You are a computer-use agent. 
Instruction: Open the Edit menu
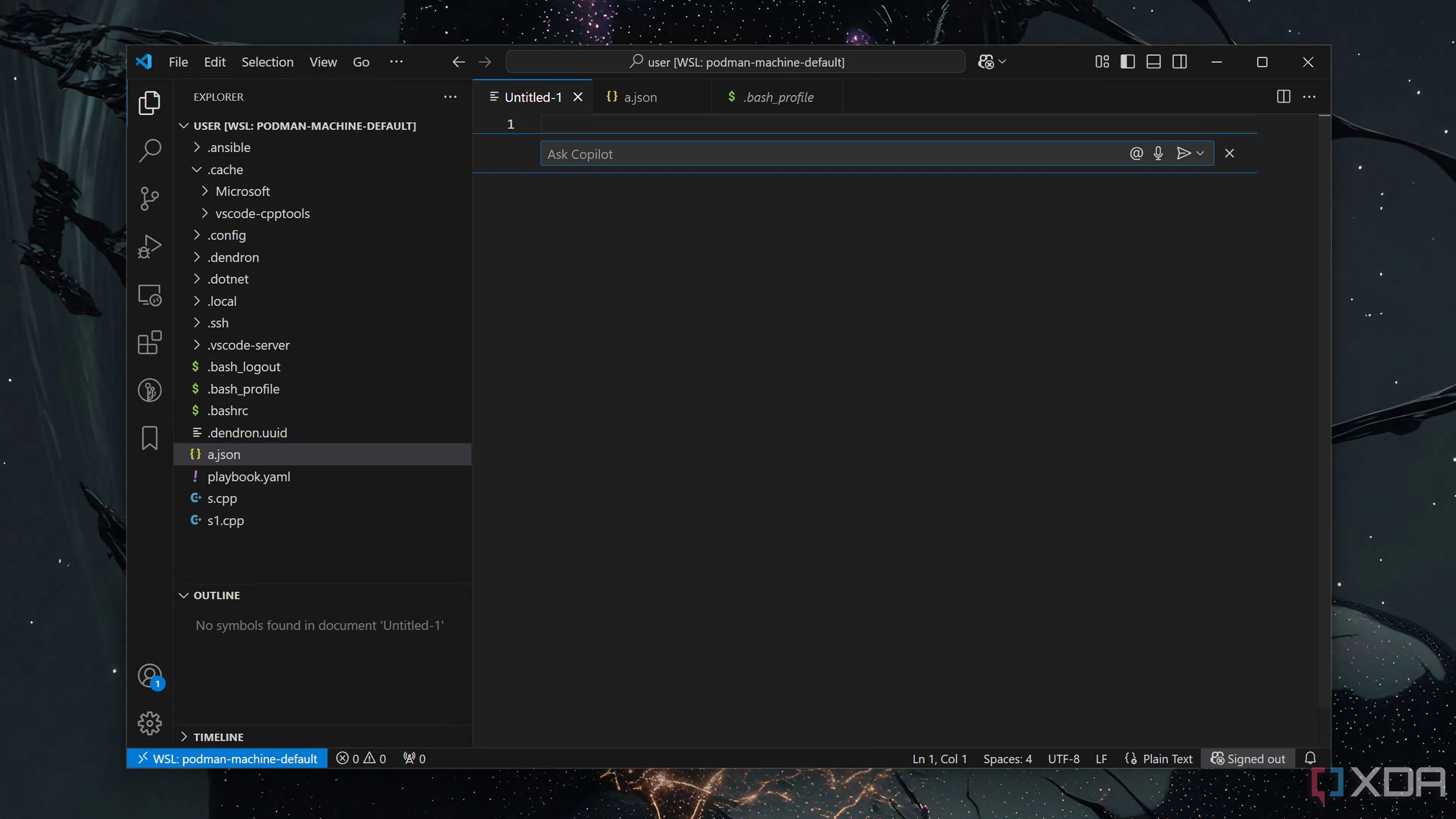click(215, 61)
